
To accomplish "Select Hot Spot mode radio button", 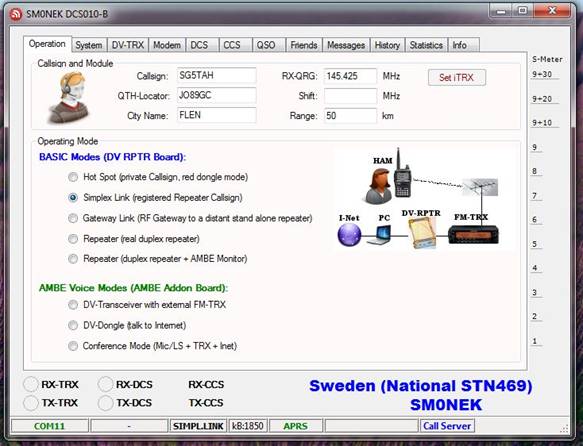I will click(x=73, y=177).
